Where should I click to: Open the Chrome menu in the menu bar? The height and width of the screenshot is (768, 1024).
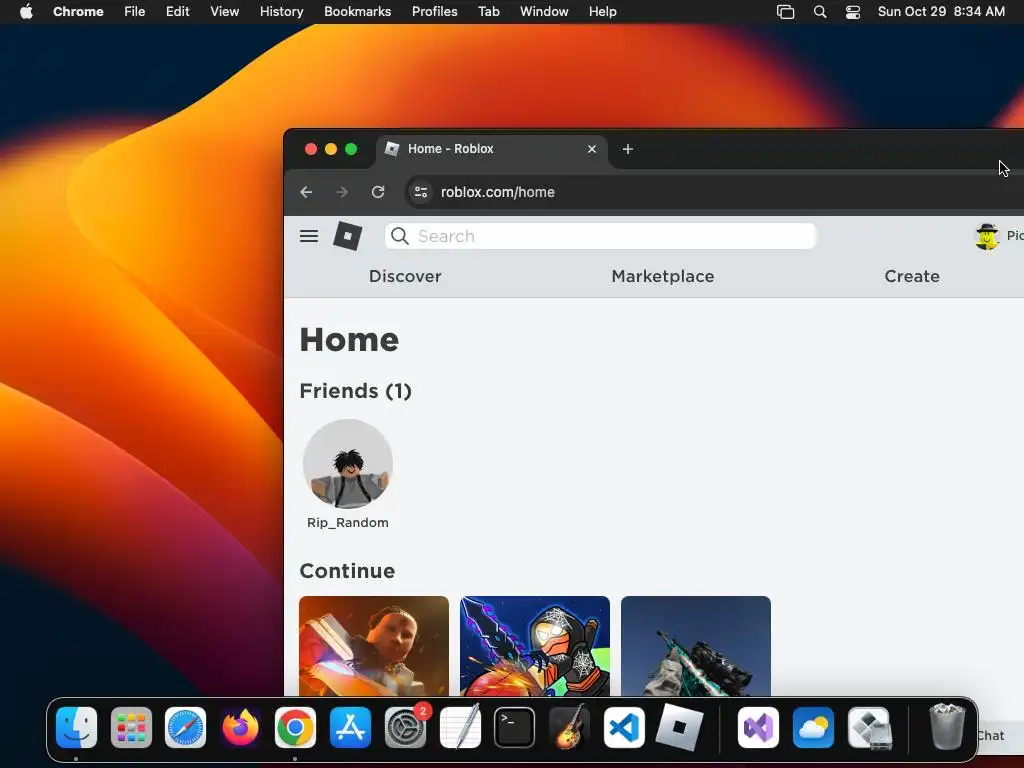click(x=78, y=12)
